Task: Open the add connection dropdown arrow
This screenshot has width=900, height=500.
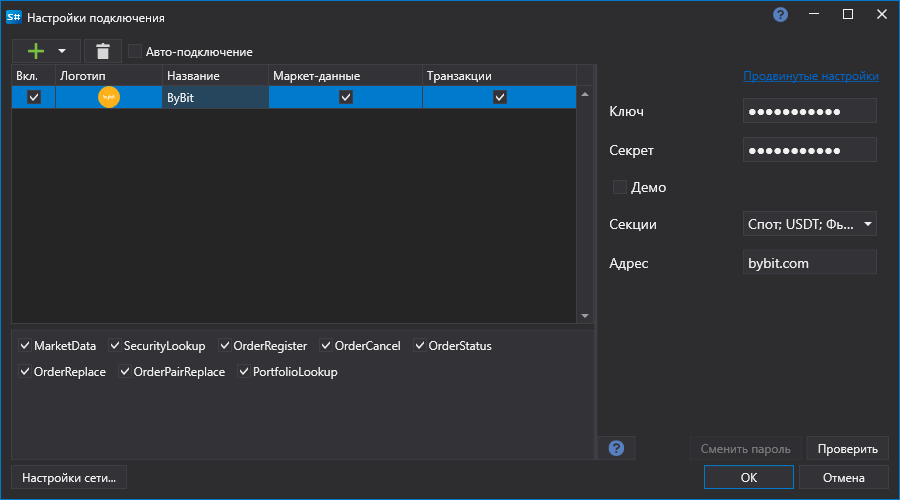Action: coord(62,51)
